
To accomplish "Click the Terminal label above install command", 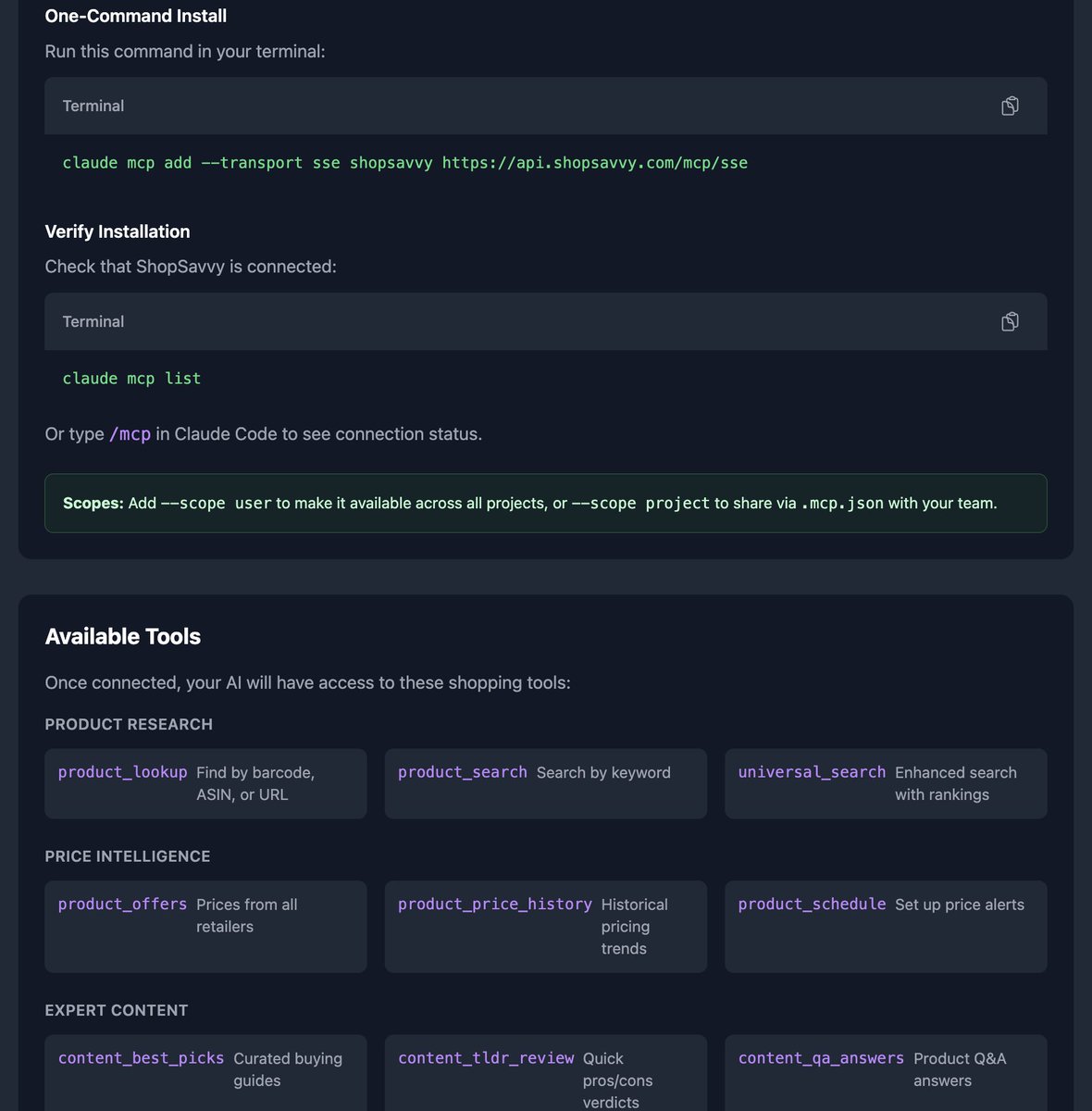I will coord(93,106).
